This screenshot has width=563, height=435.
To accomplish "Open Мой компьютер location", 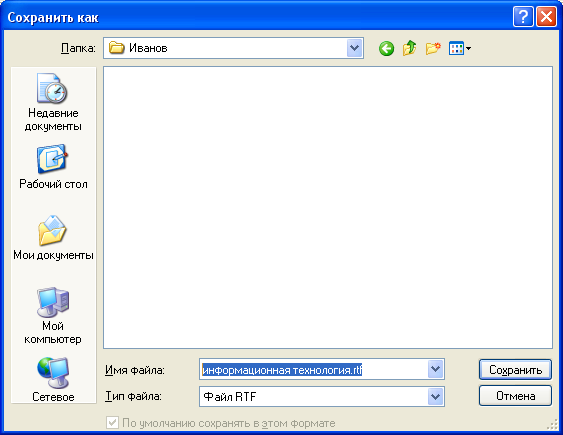I will [53, 315].
